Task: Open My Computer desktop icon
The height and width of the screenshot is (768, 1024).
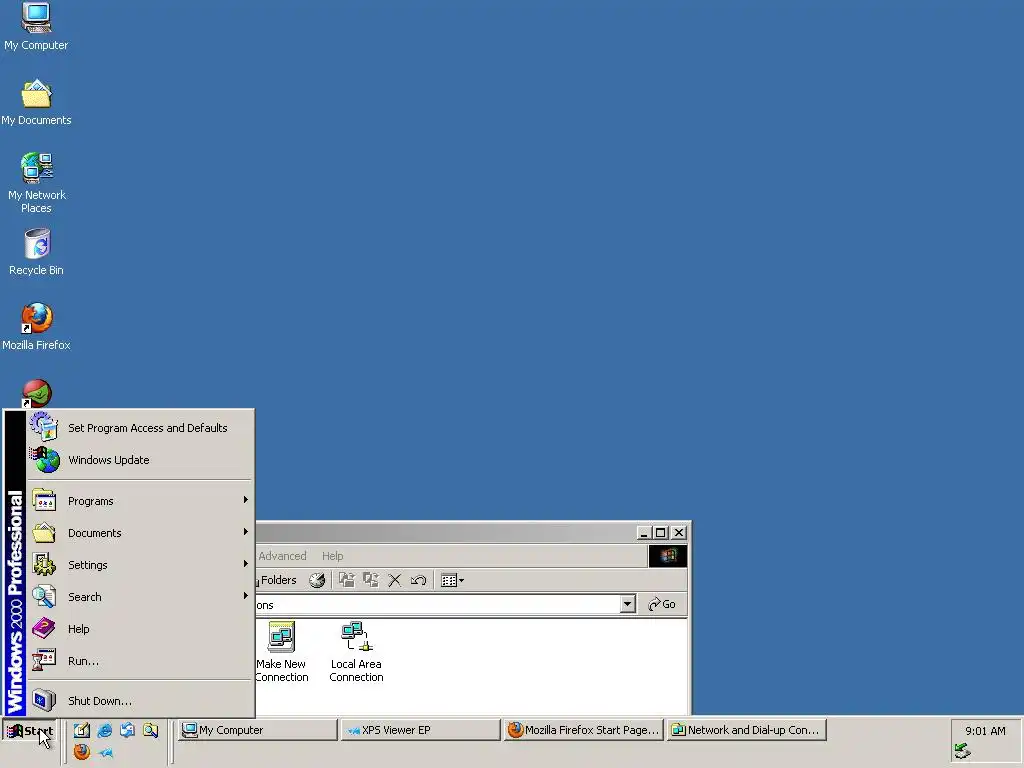Action: 36,26
